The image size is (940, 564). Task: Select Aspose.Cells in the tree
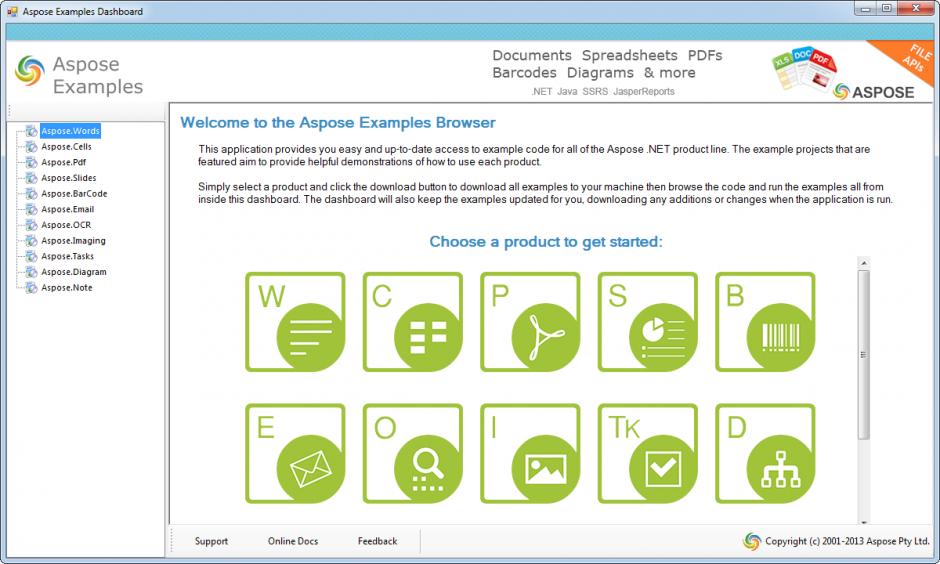coord(67,146)
